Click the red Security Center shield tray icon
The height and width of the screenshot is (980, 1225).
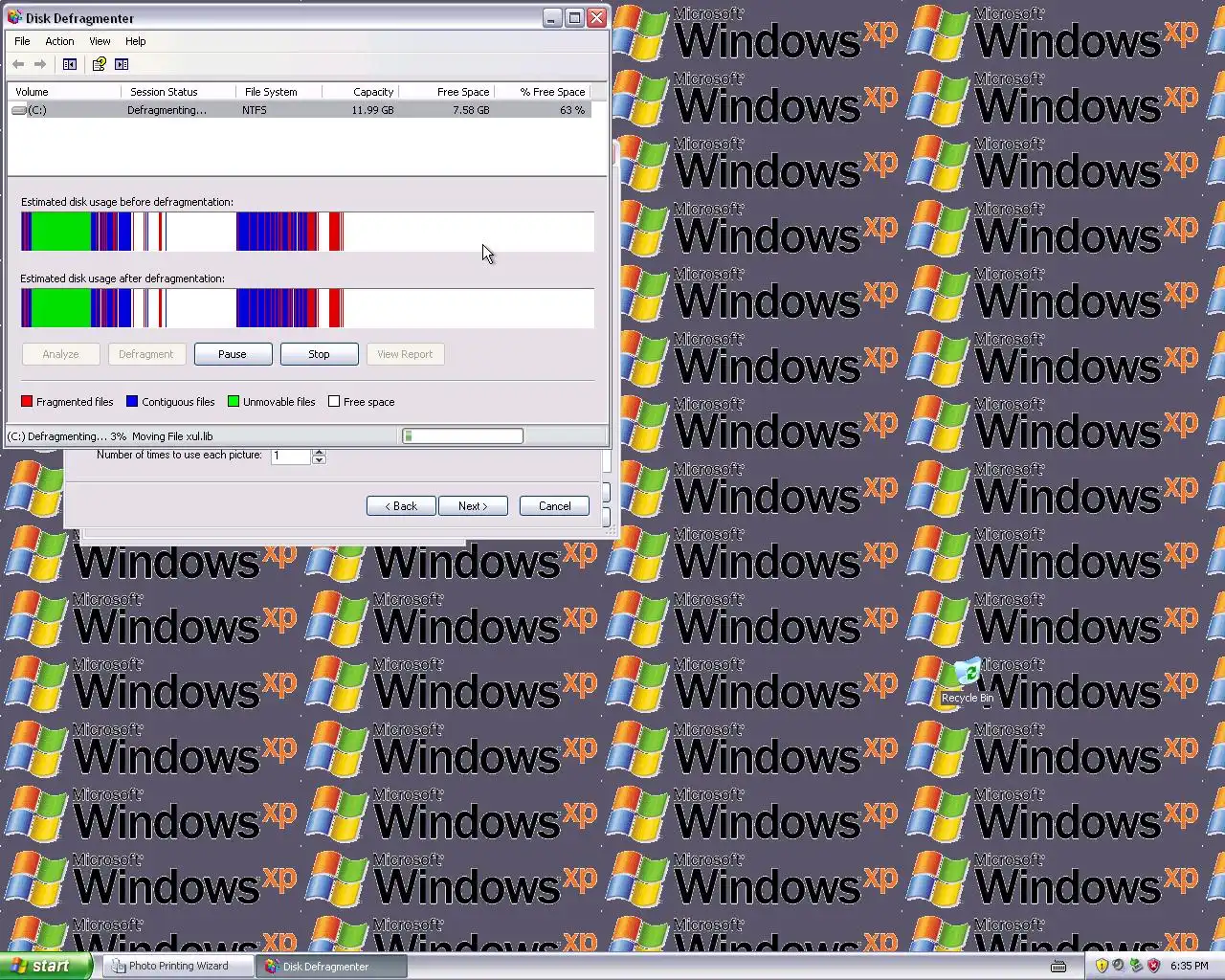coord(1153,966)
